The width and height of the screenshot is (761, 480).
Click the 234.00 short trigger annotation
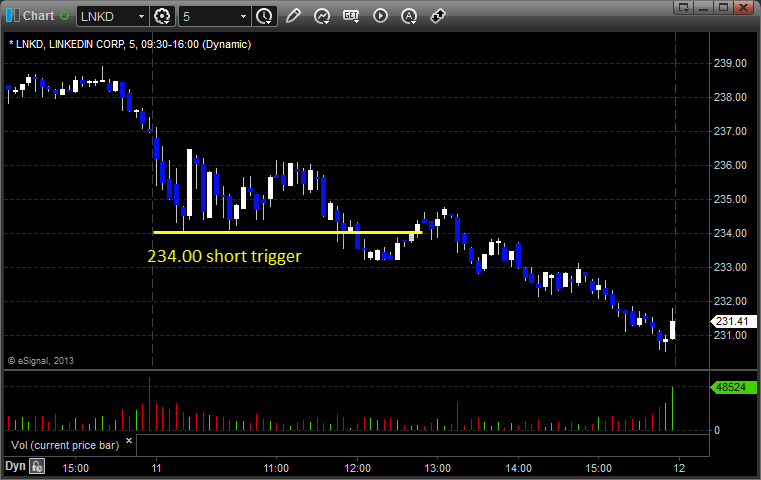coord(224,256)
